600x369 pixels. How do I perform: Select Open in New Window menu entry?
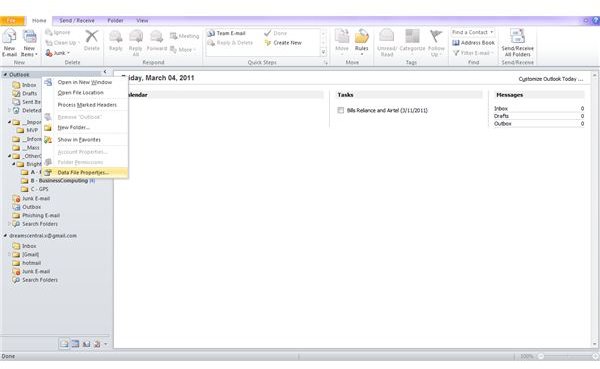click(85, 82)
